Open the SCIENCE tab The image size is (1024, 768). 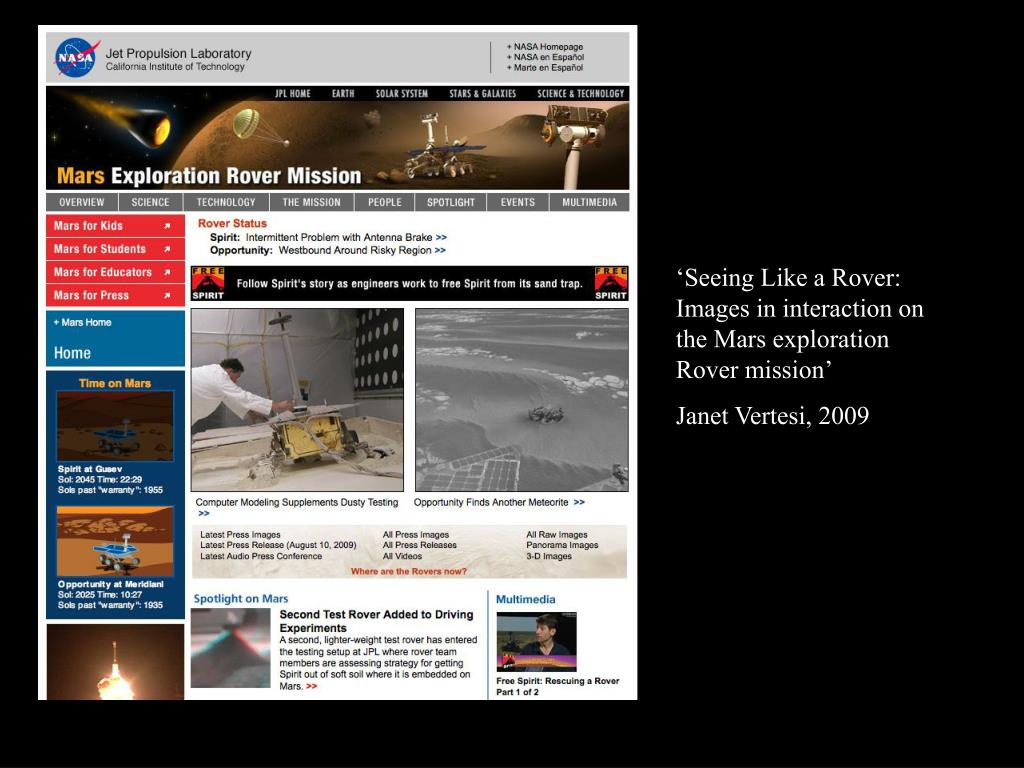point(150,202)
